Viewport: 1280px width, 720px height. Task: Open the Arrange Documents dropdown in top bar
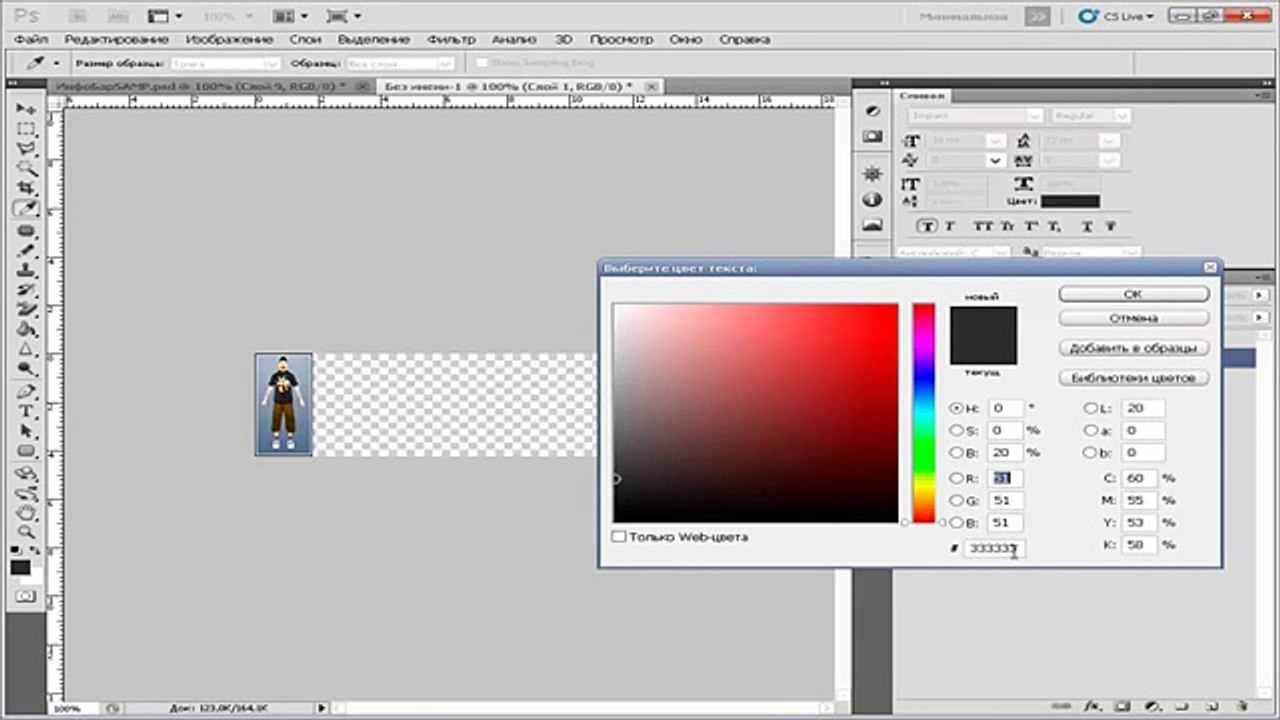pos(289,16)
